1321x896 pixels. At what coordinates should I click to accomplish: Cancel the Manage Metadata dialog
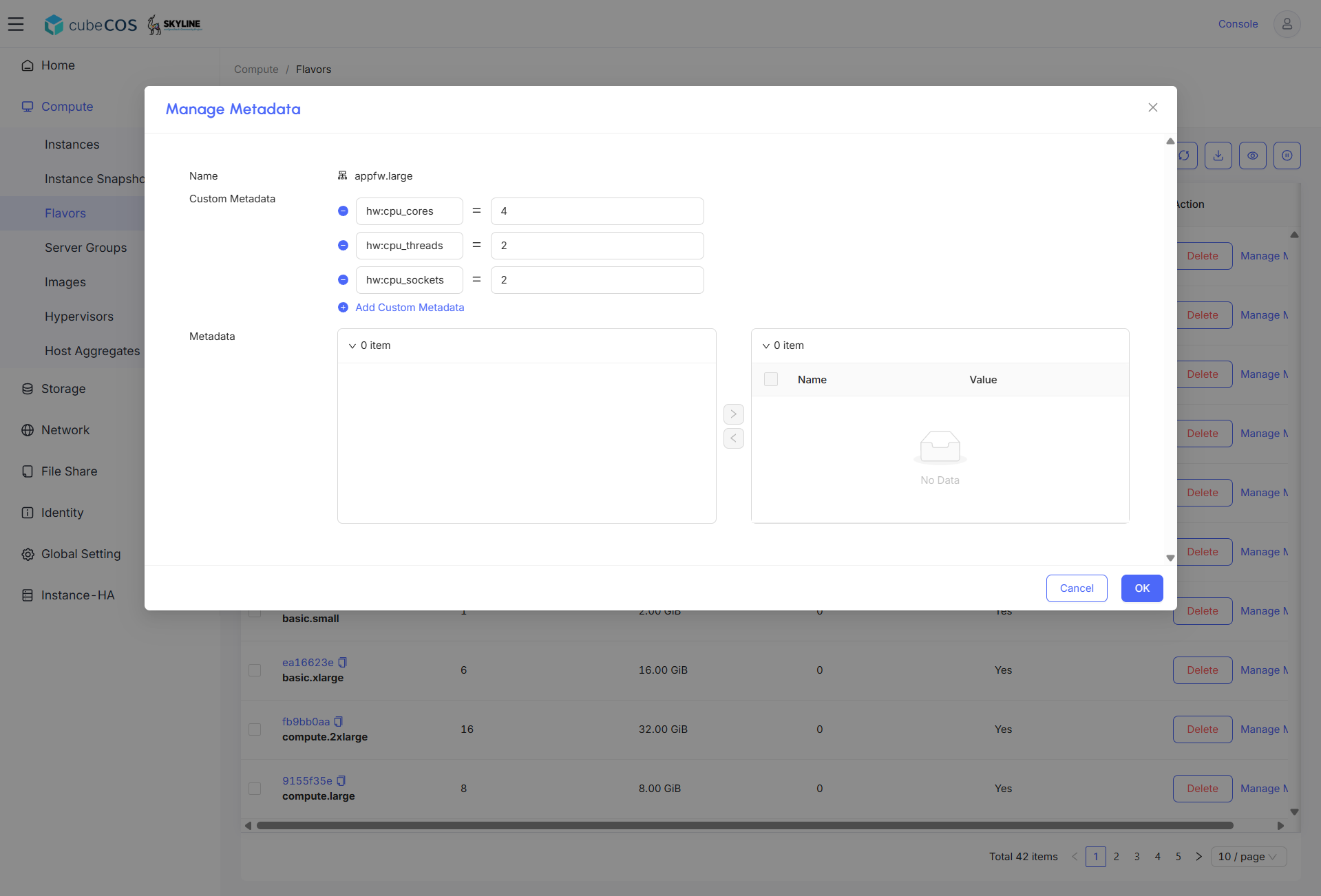pyautogui.click(x=1077, y=588)
